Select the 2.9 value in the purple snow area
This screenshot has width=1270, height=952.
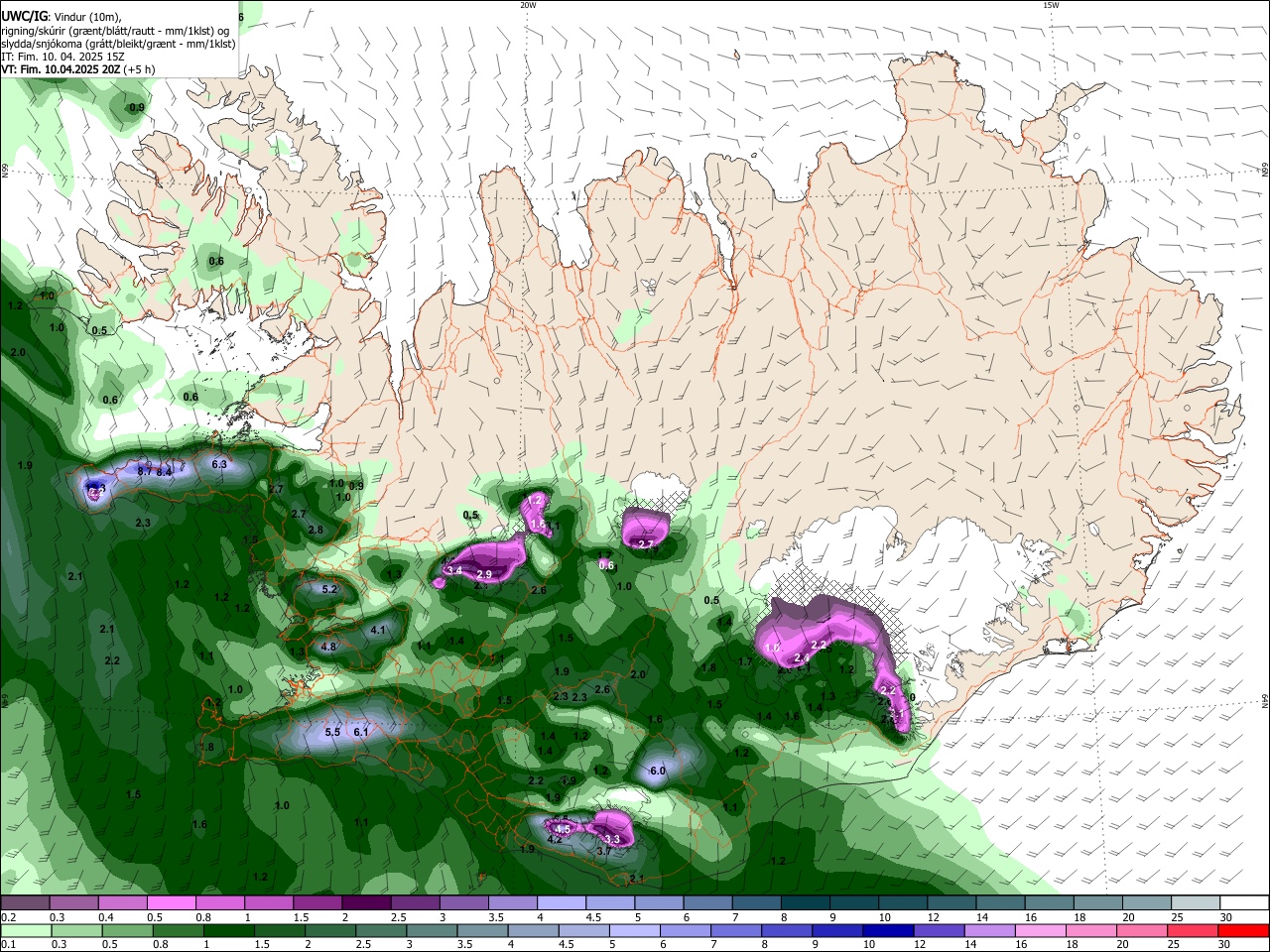tap(484, 574)
